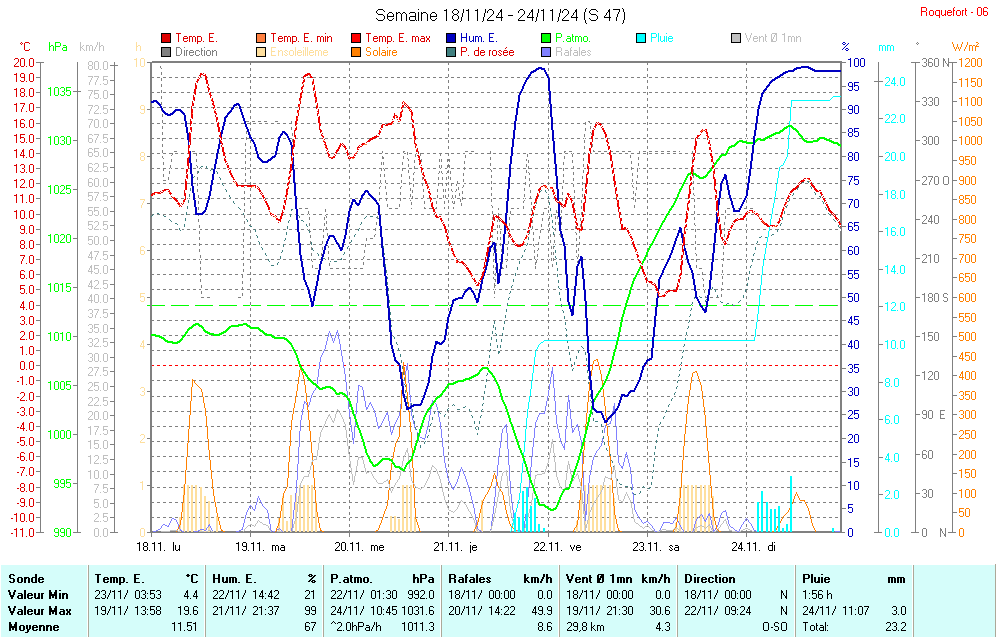Image resolution: width=996 pixels, height=637 pixels.
Task: Click the 22.11. ve date label
Action: 557,547
